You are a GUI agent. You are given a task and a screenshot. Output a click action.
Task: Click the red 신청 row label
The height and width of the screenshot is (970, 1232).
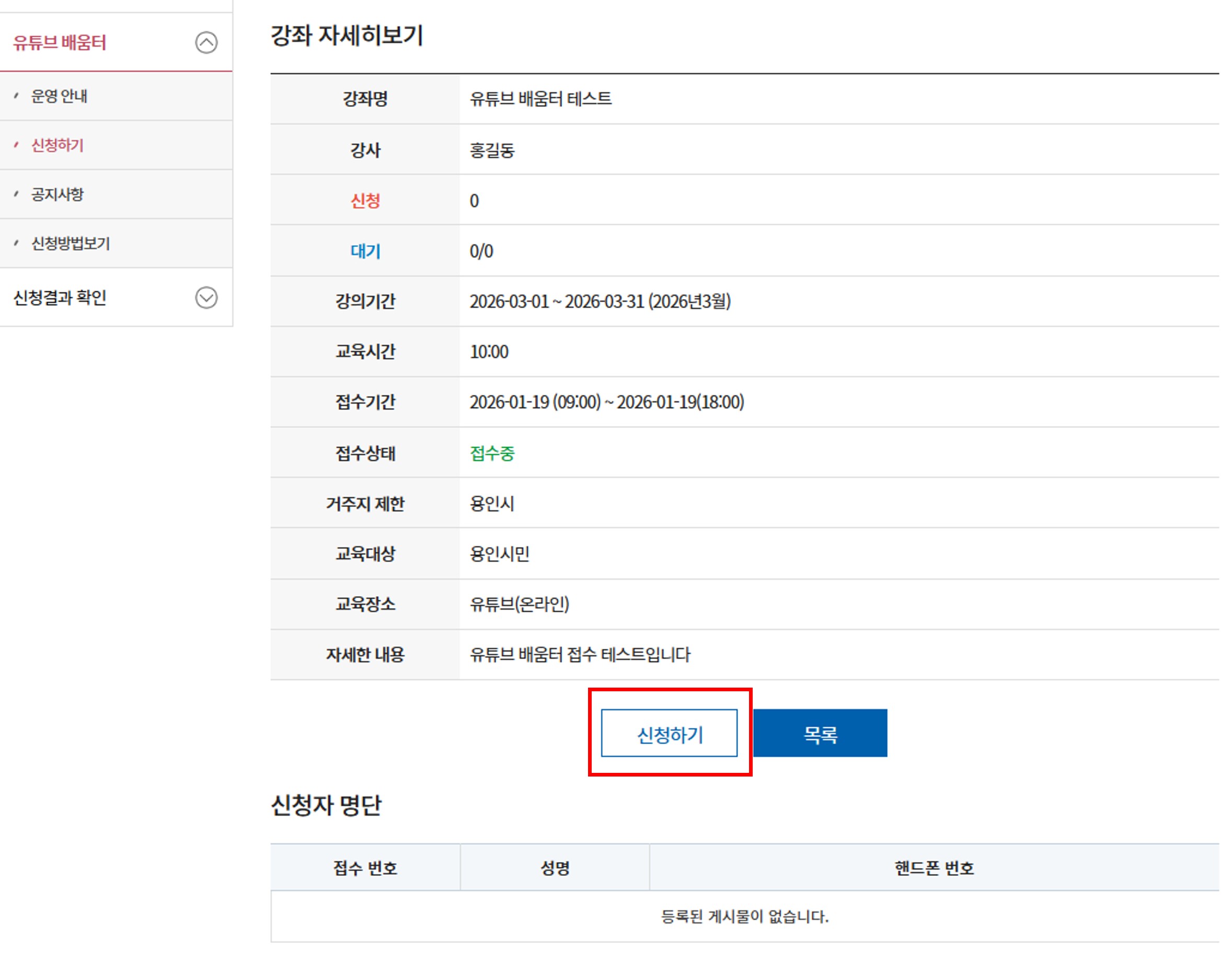[x=365, y=200]
